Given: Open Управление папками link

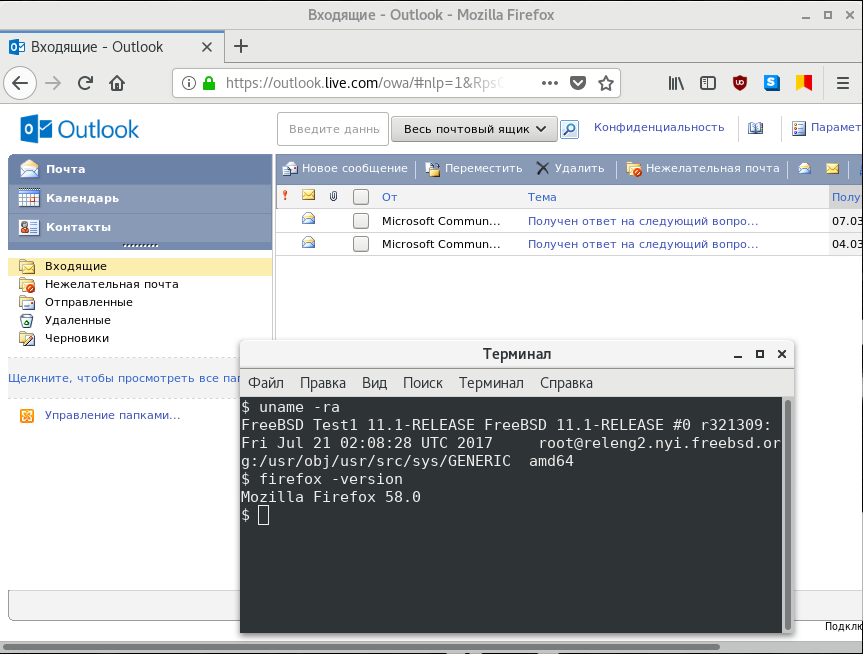Looking at the screenshot, I should (x=112, y=416).
